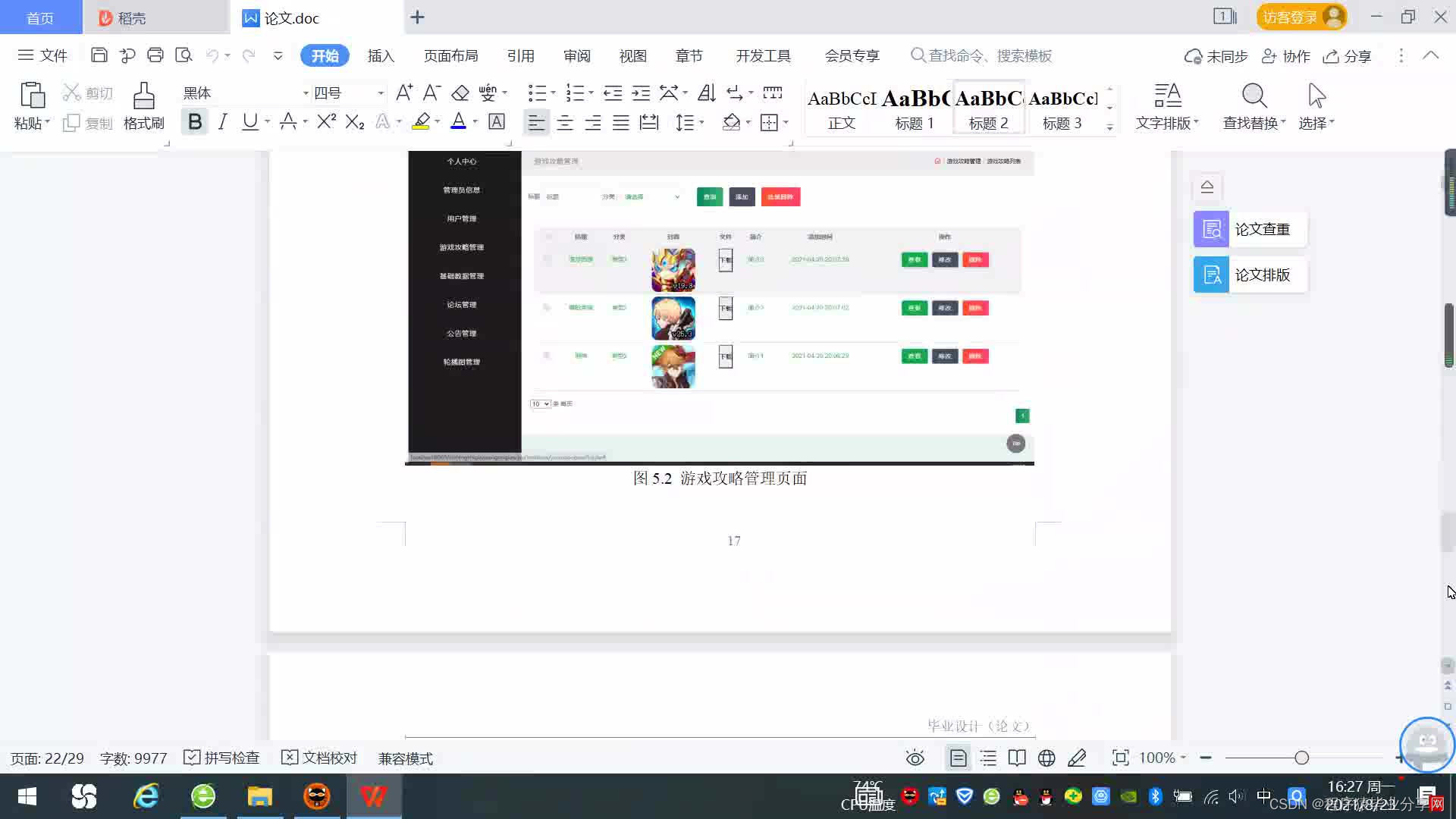Viewport: 1456px width, 819px height.
Task: Toggle Italic formatting
Action: pyautogui.click(x=222, y=121)
